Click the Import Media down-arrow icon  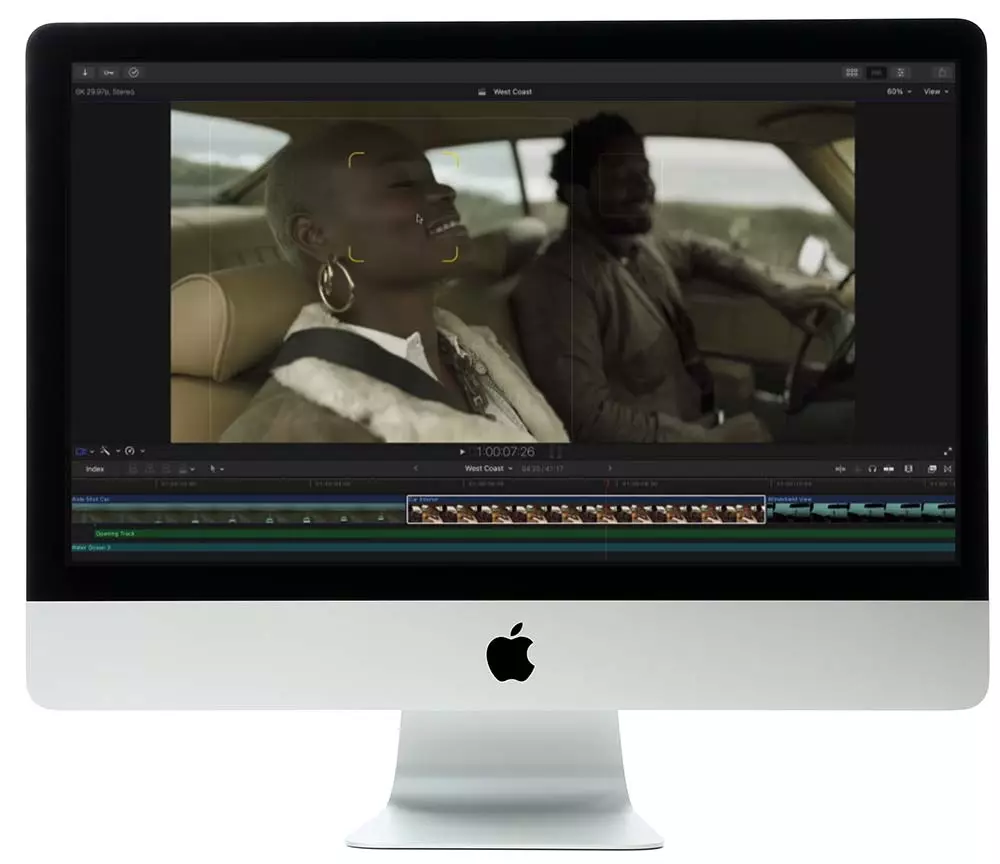click(85, 72)
